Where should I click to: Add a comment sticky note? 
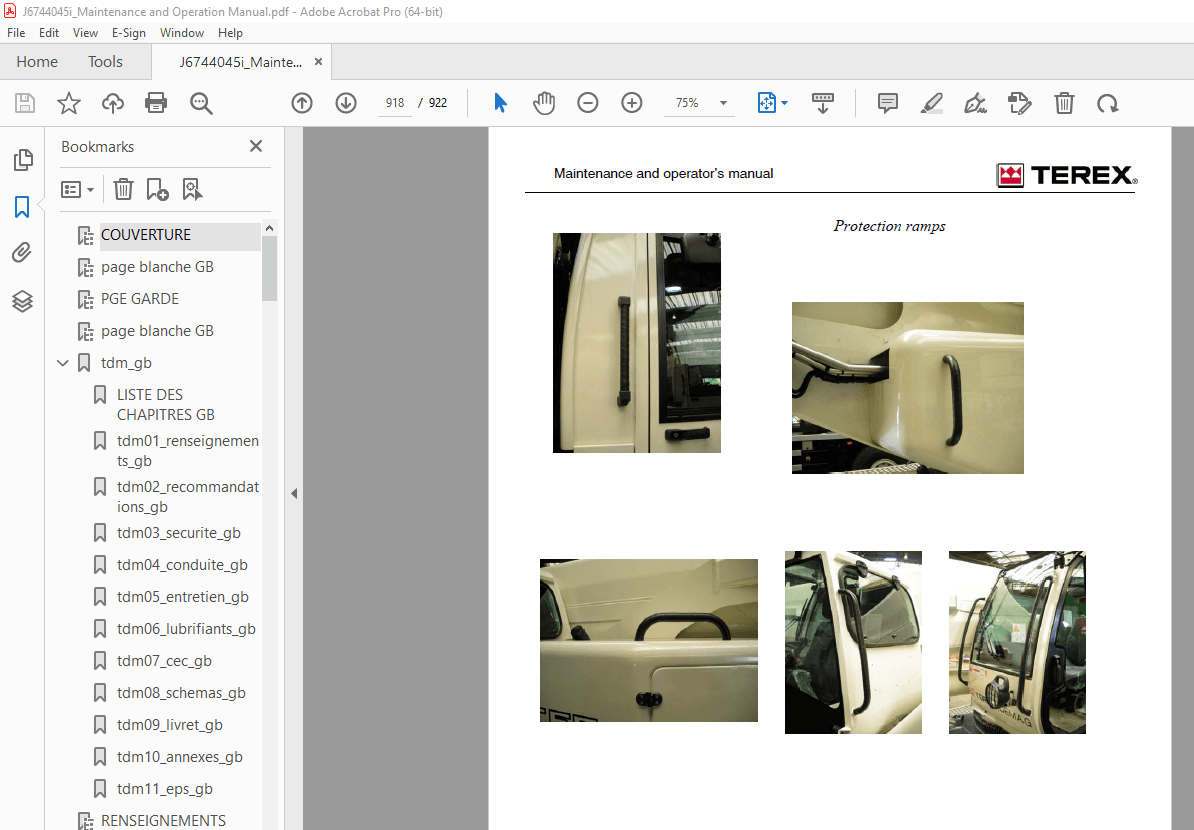887,103
